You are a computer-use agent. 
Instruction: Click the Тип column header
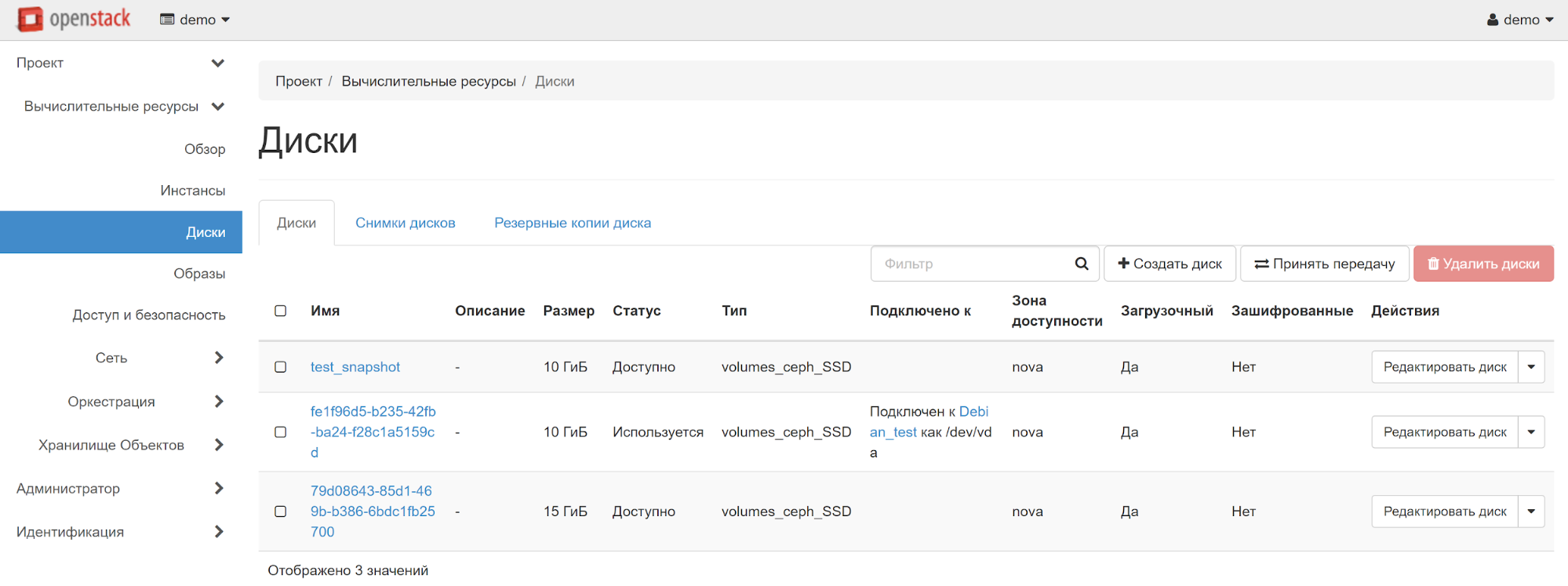pyautogui.click(x=734, y=311)
